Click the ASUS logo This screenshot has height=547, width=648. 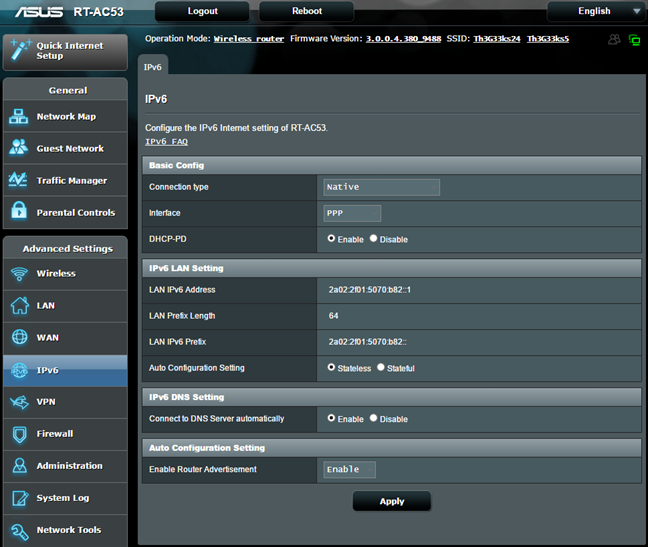coord(39,12)
